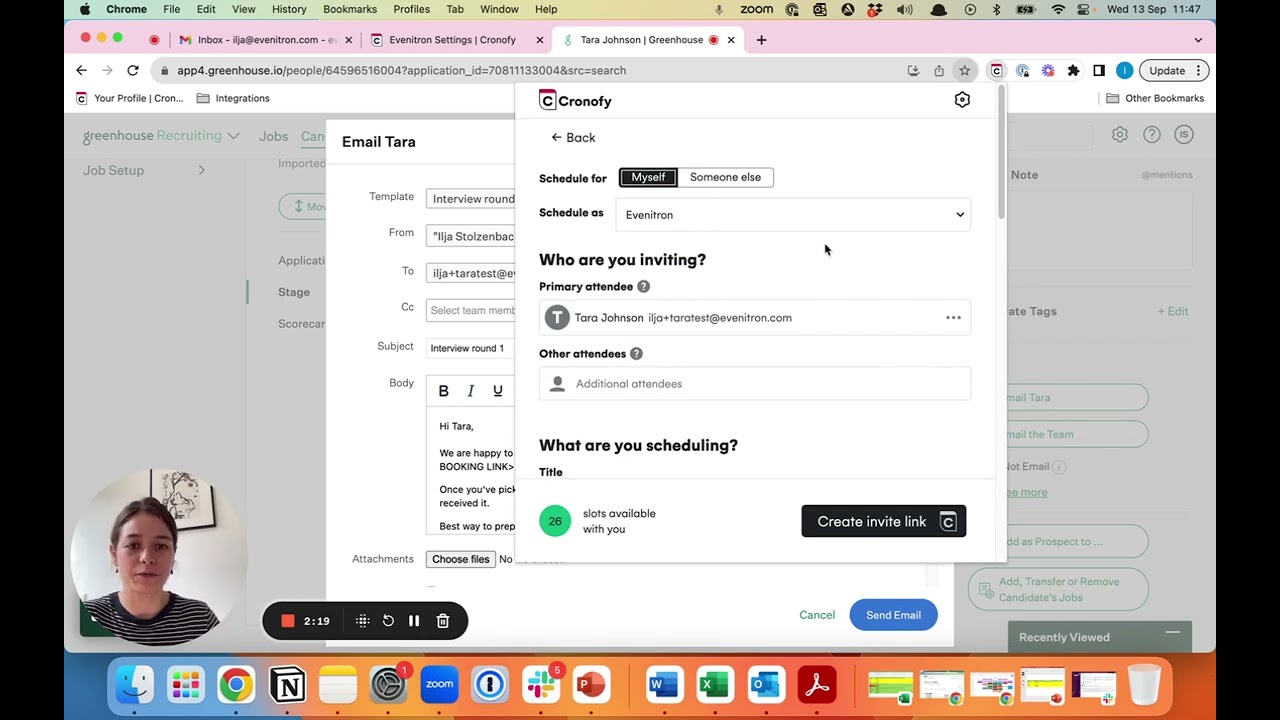Screen dimensions: 1280x720
Task: Click the share page icon in address bar
Action: pos(939,70)
